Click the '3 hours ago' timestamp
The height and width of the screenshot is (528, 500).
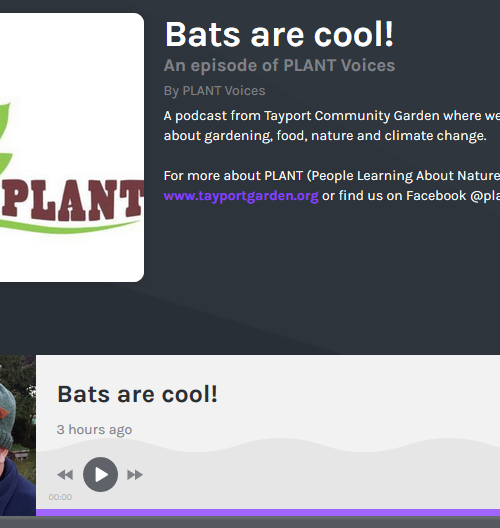coord(94,430)
